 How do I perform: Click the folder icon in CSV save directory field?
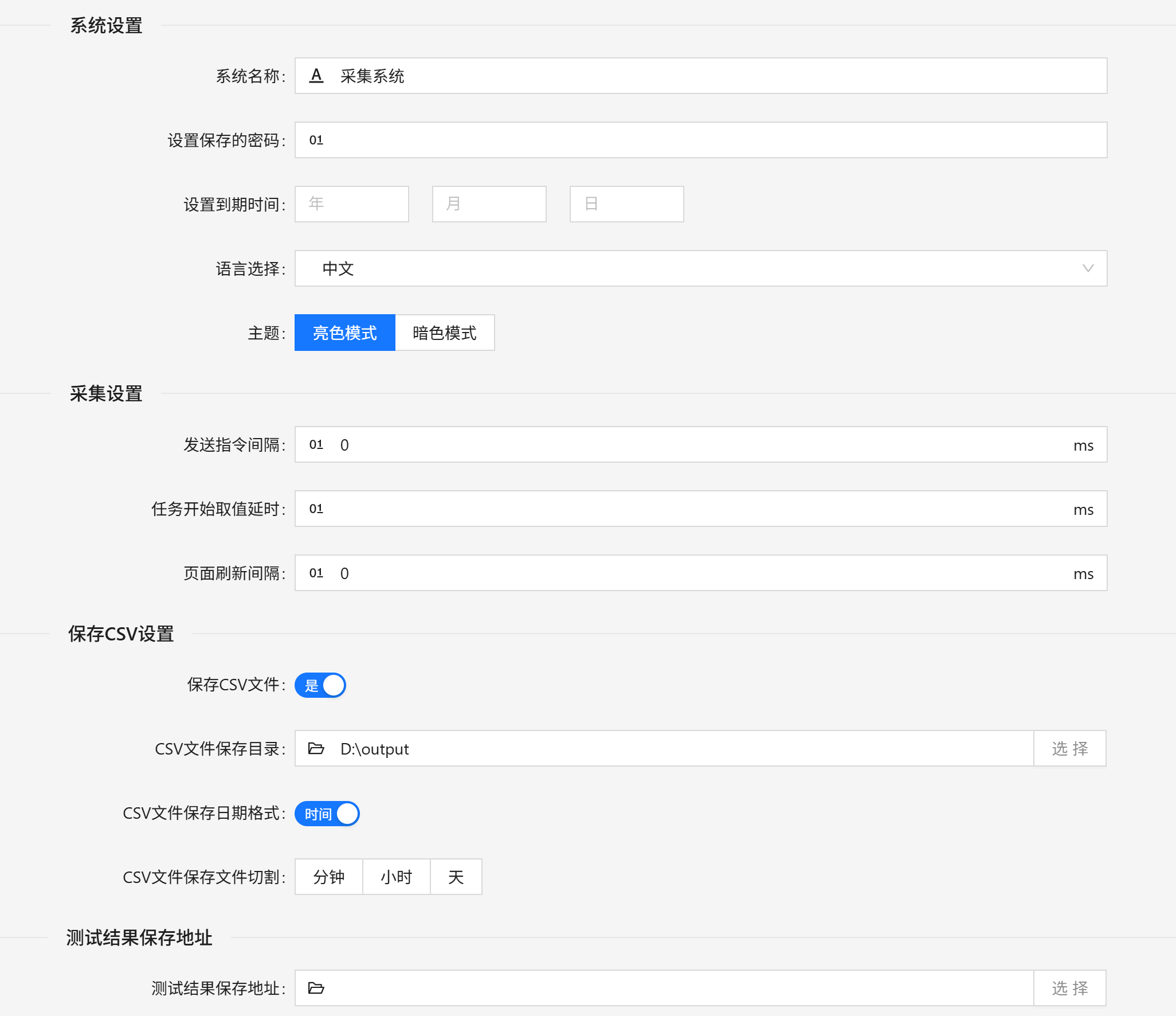coord(316,748)
